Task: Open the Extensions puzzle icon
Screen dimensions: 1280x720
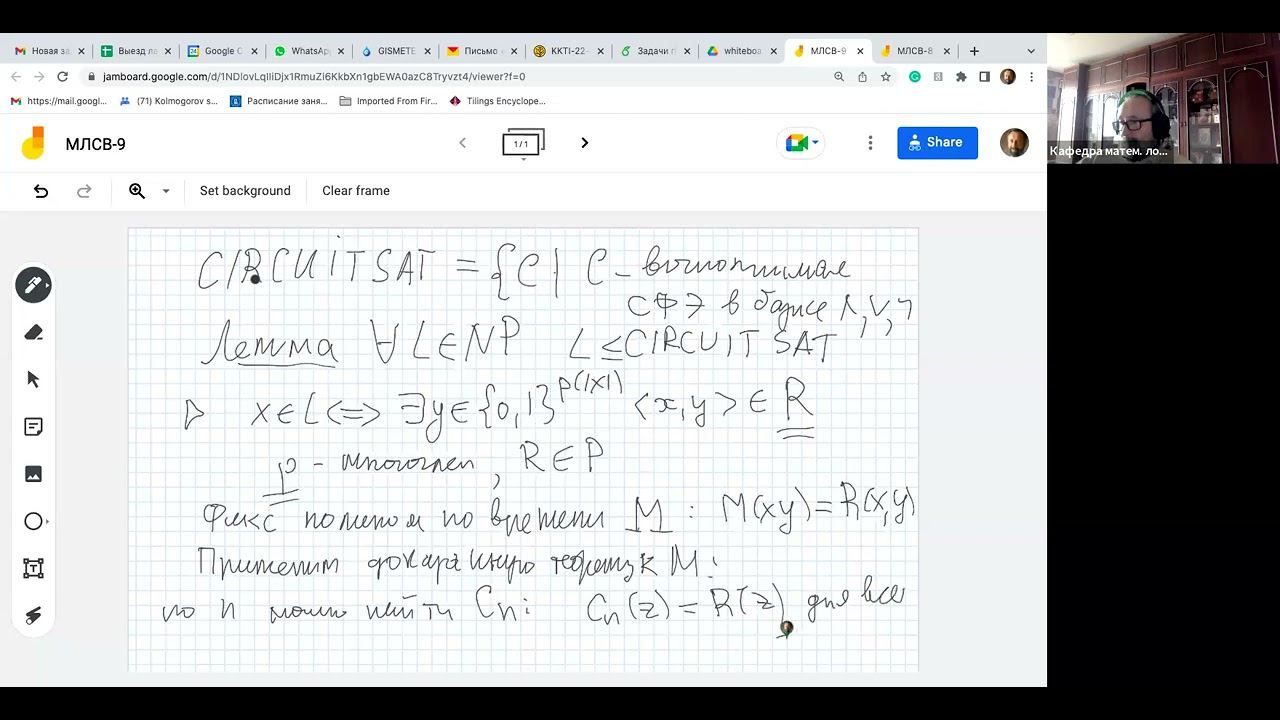Action: tap(961, 76)
